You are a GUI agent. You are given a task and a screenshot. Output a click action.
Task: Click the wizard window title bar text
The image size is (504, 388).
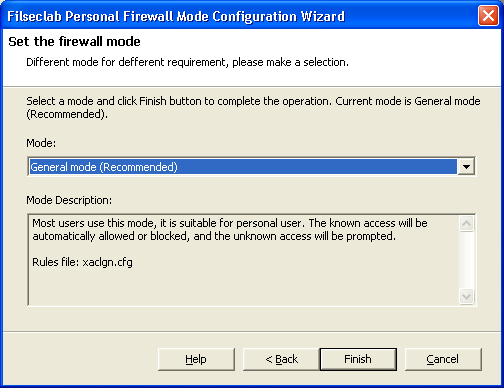click(176, 16)
